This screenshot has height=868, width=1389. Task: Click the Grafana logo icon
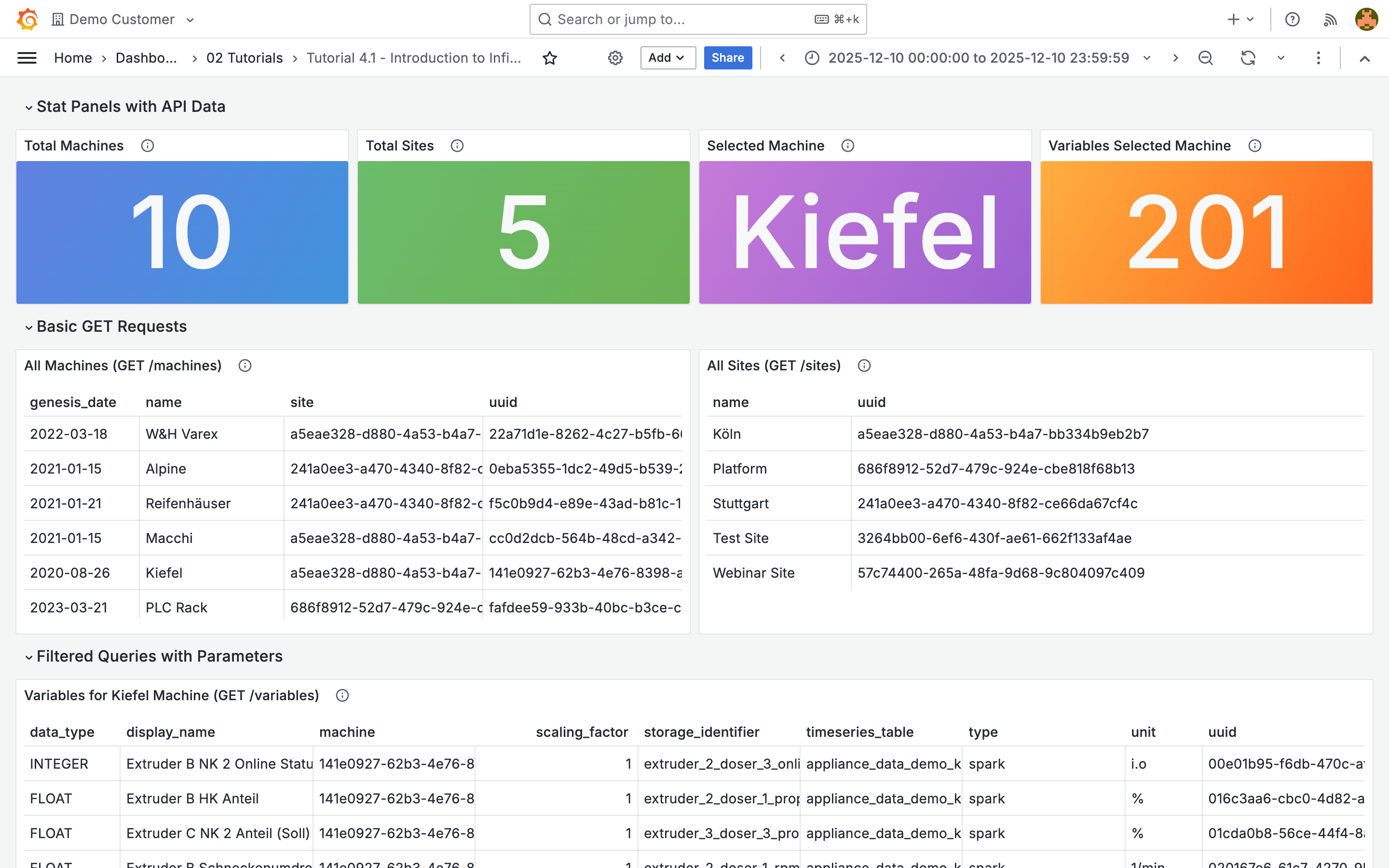click(x=27, y=19)
